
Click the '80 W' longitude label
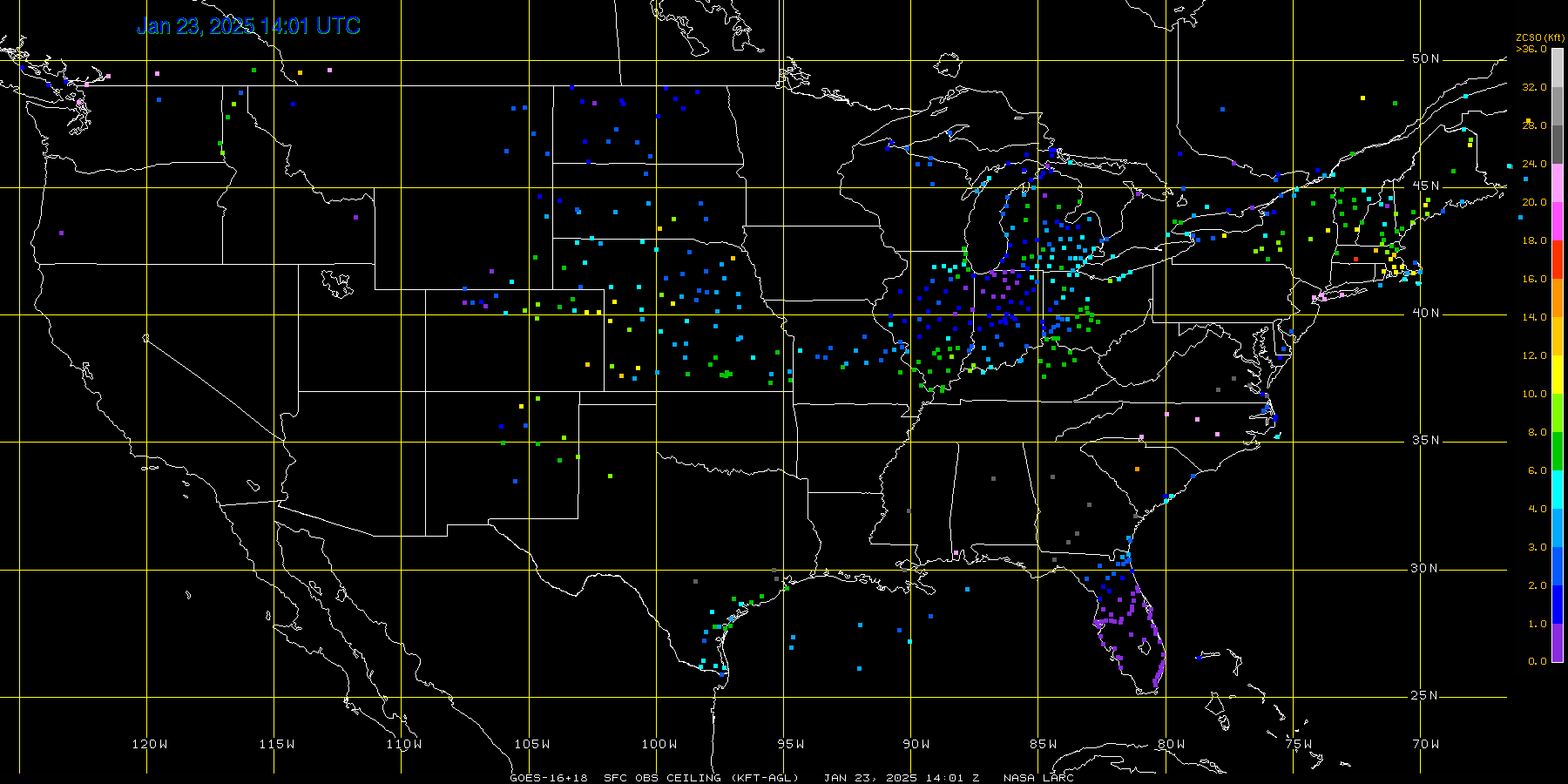click(x=1171, y=744)
